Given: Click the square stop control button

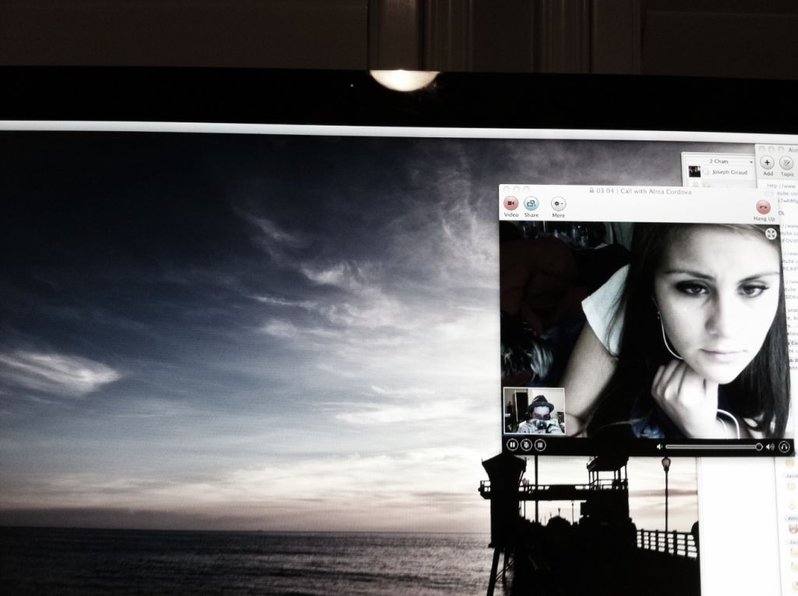Looking at the screenshot, I should pos(540,445).
